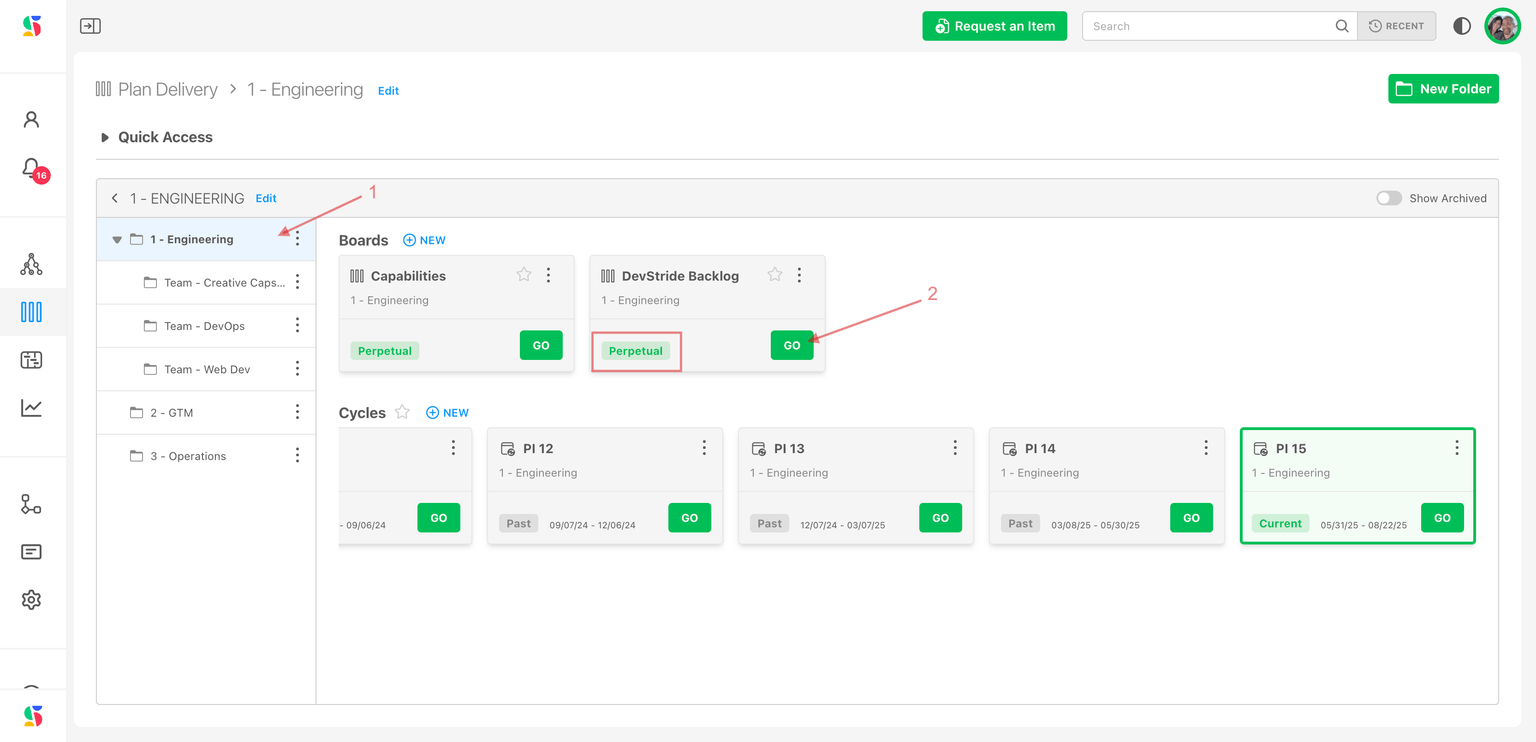
Task: Open the hierarchy tree icon in sidebar
Action: [31, 264]
